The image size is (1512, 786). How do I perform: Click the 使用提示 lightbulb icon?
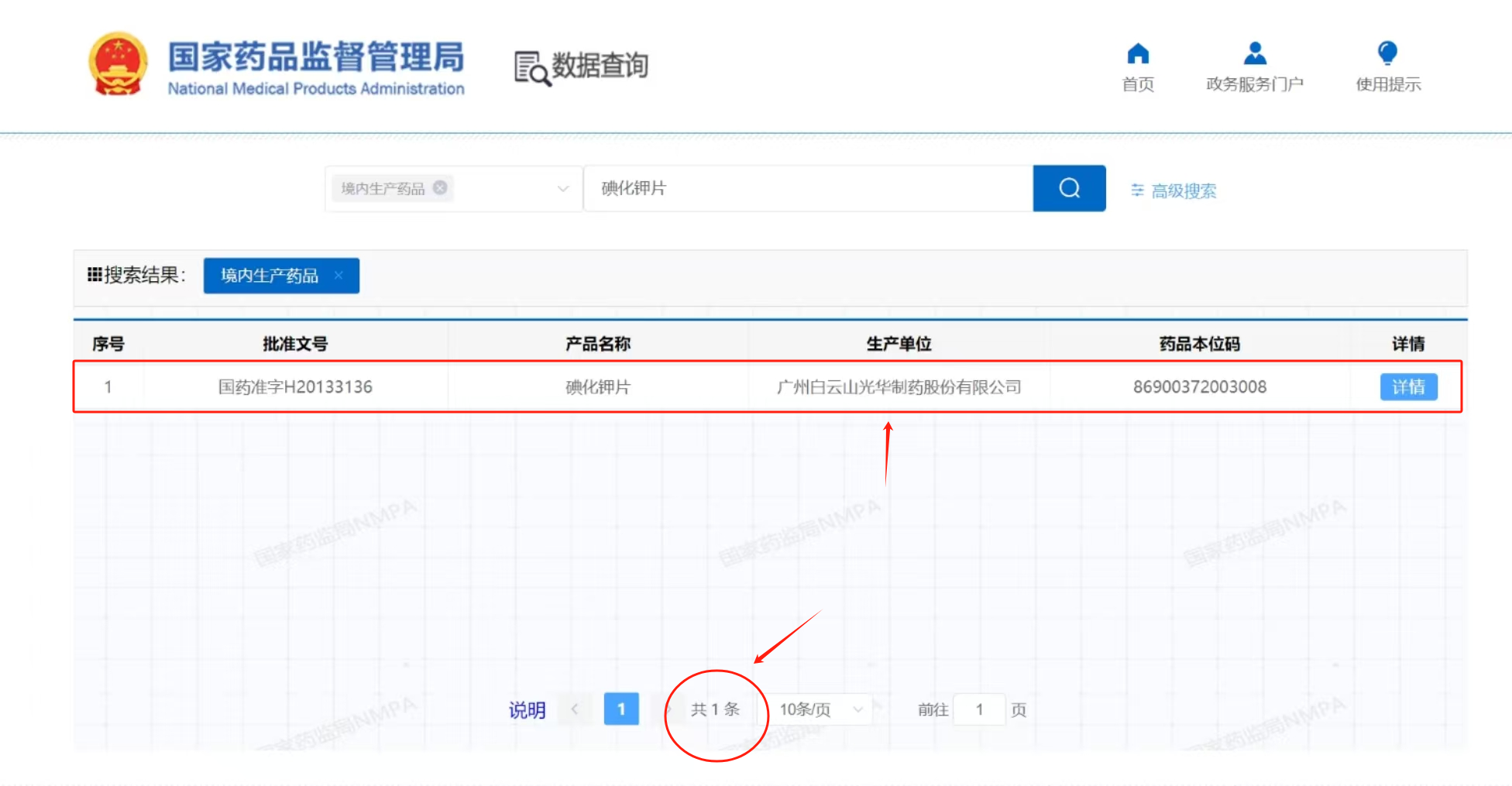coord(1387,54)
